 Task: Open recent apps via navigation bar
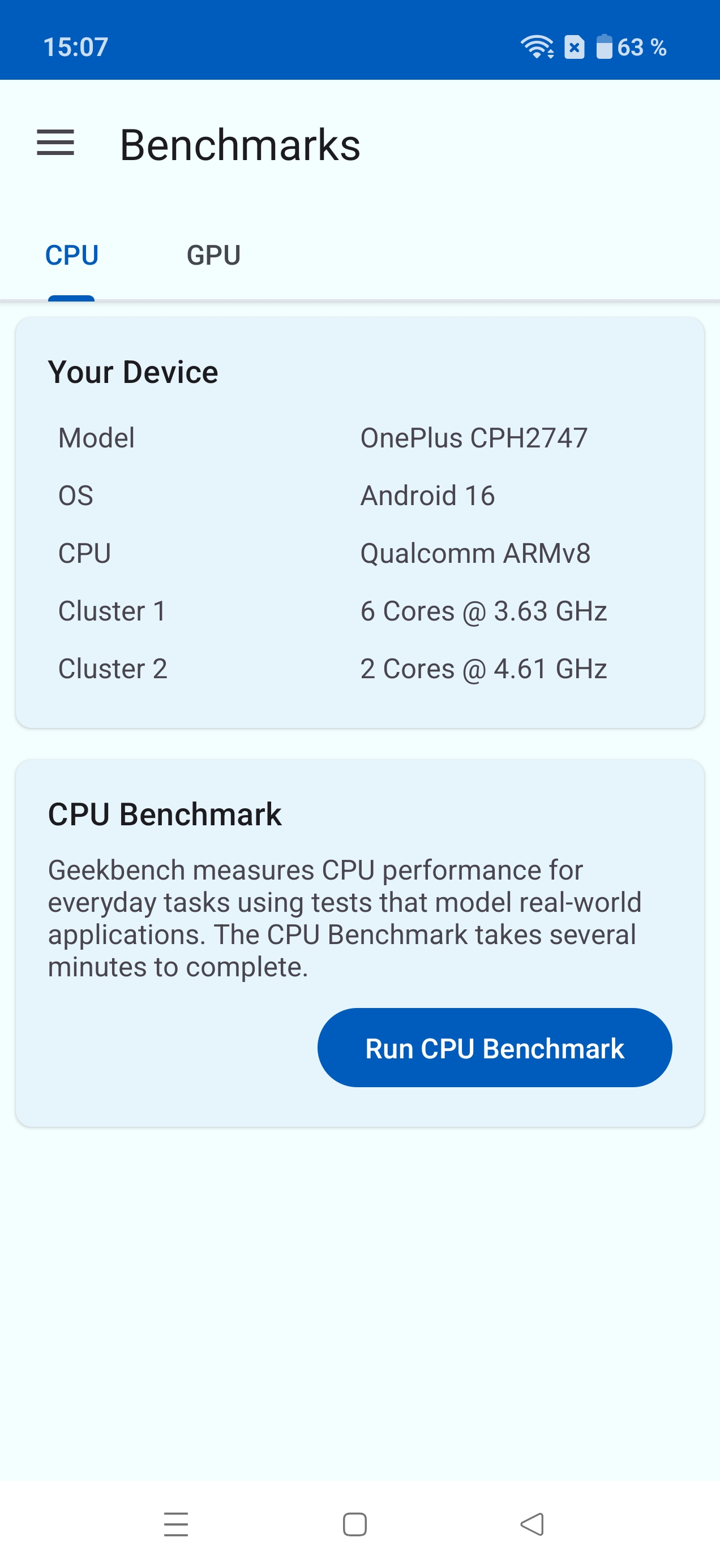[176, 1523]
